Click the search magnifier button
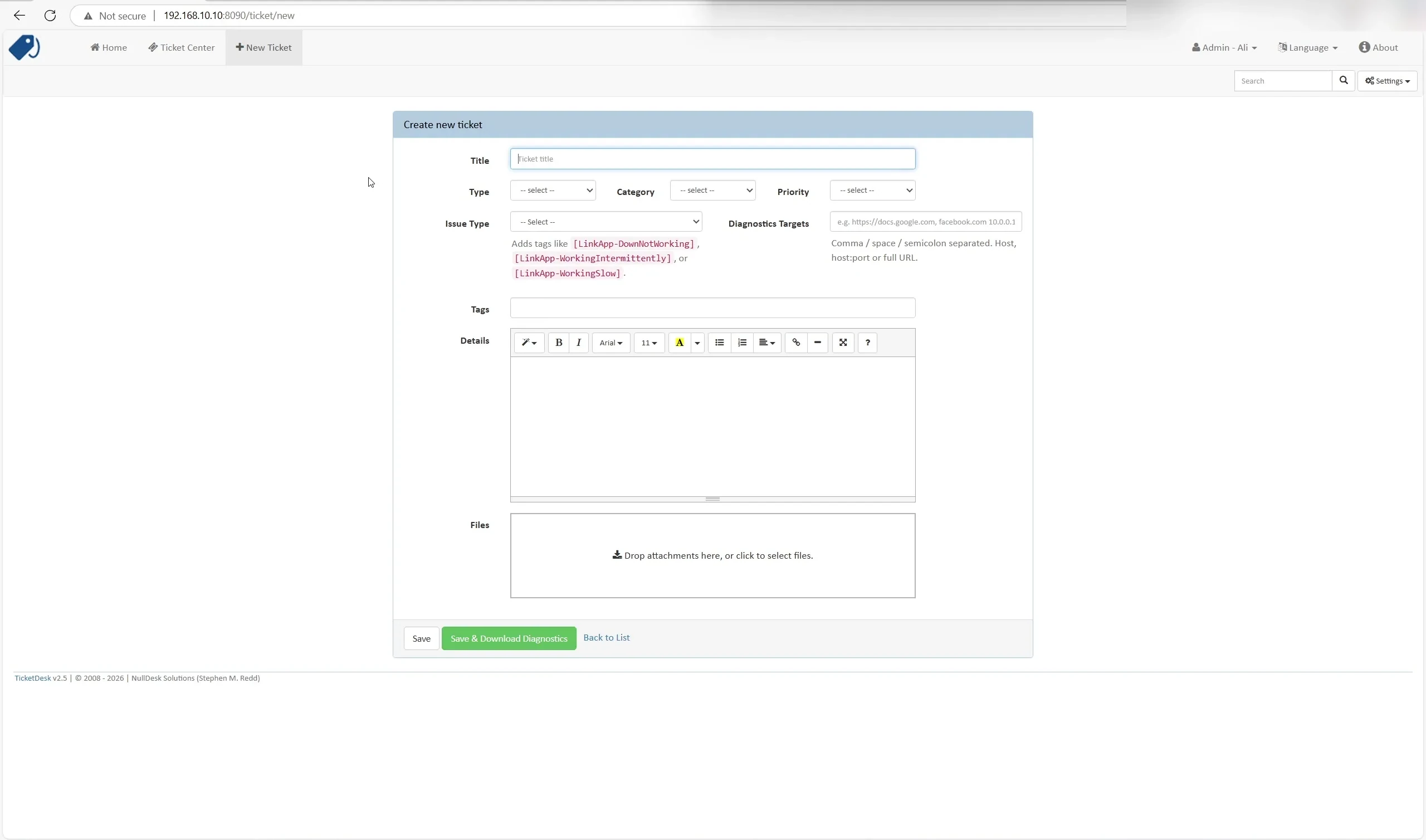 pyautogui.click(x=1344, y=81)
